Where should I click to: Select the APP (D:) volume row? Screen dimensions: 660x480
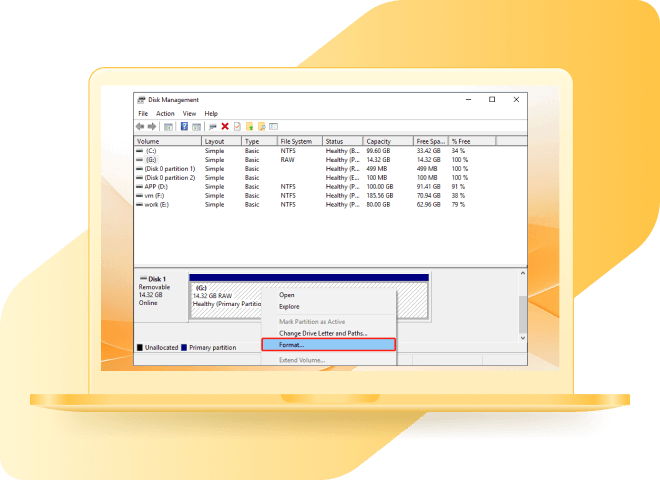(330, 187)
